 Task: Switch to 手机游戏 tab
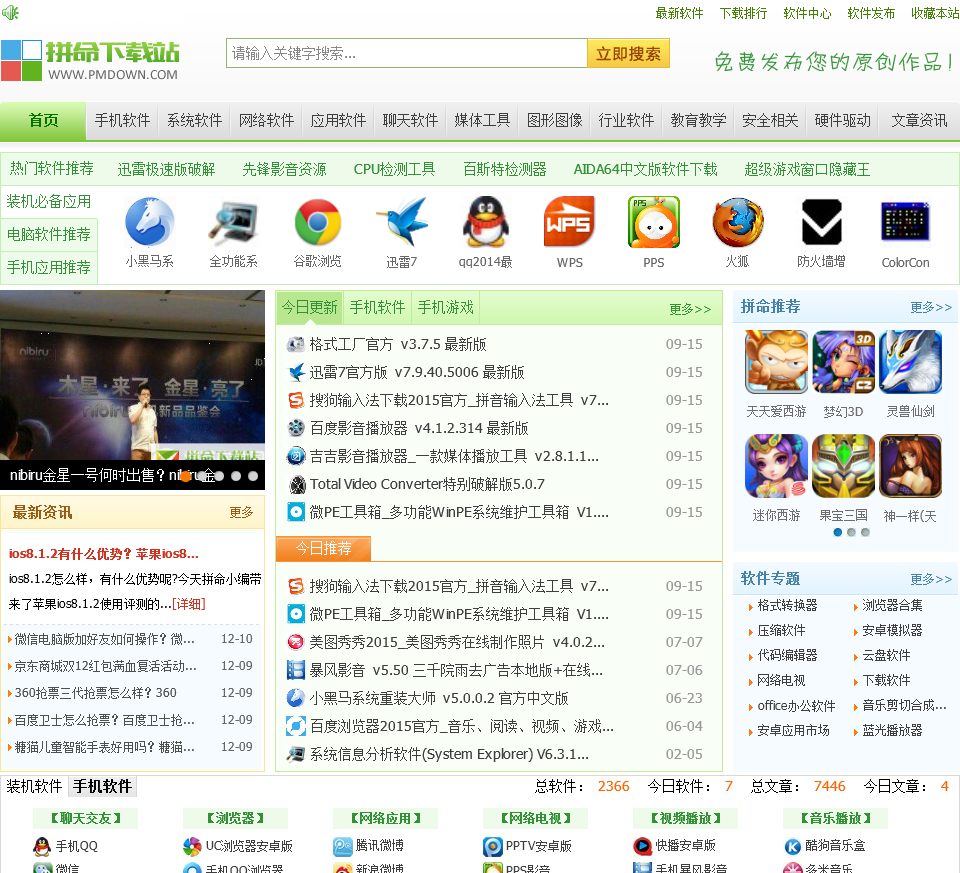(x=445, y=307)
